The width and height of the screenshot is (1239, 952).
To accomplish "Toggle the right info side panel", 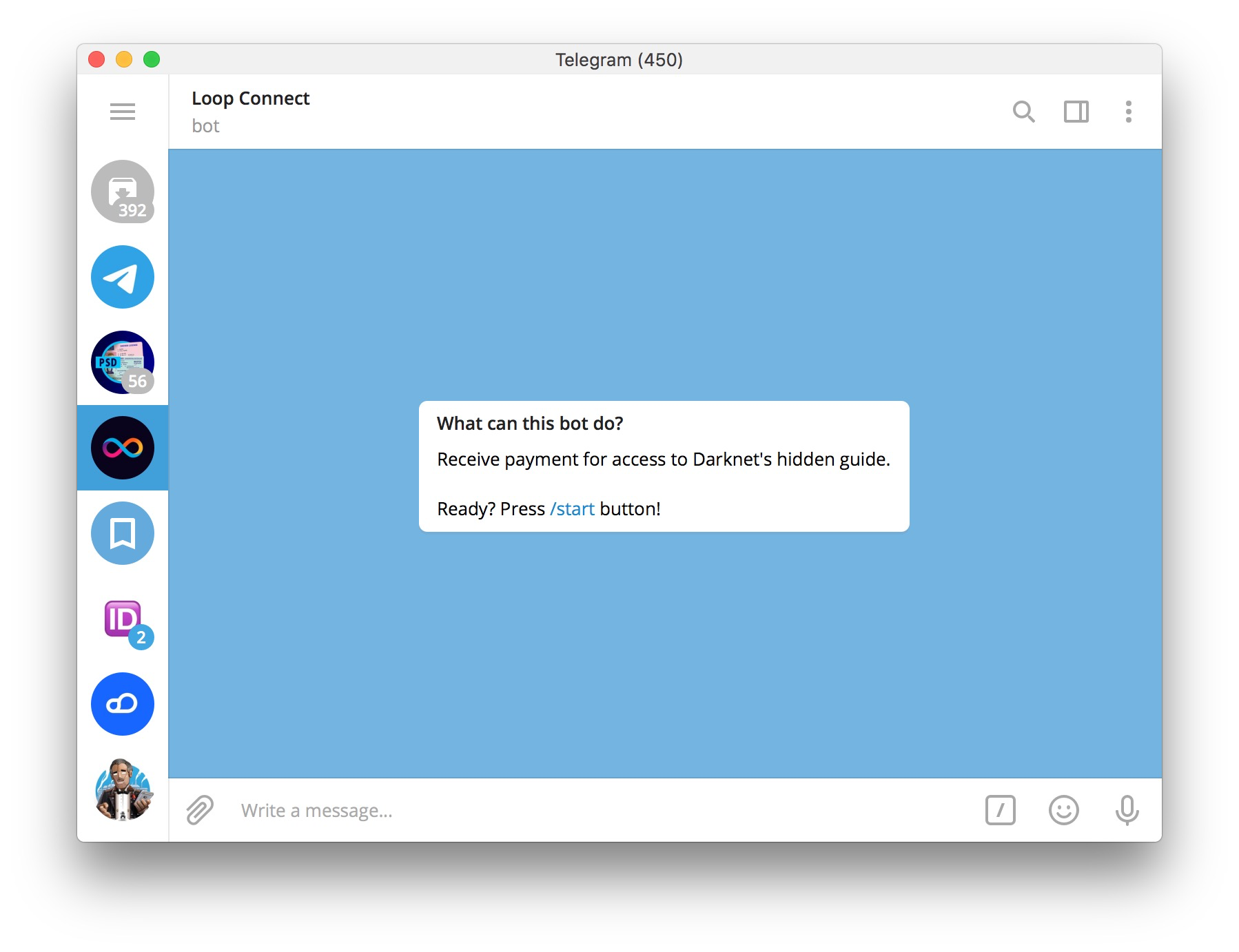I will (x=1076, y=112).
